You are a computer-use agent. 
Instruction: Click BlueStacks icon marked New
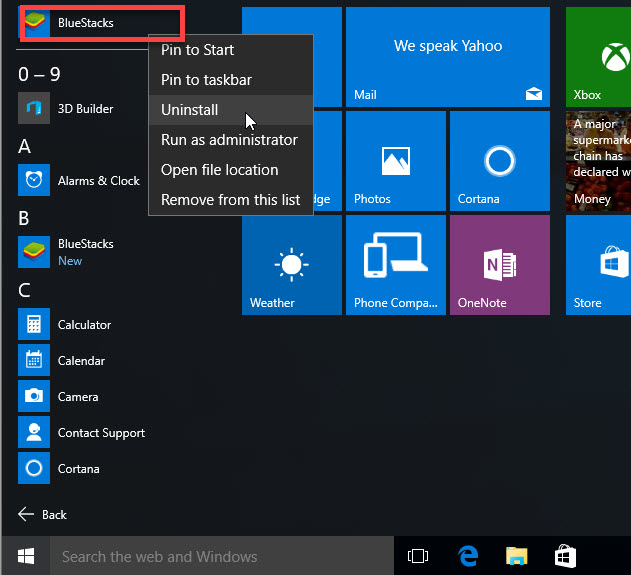(34, 252)
